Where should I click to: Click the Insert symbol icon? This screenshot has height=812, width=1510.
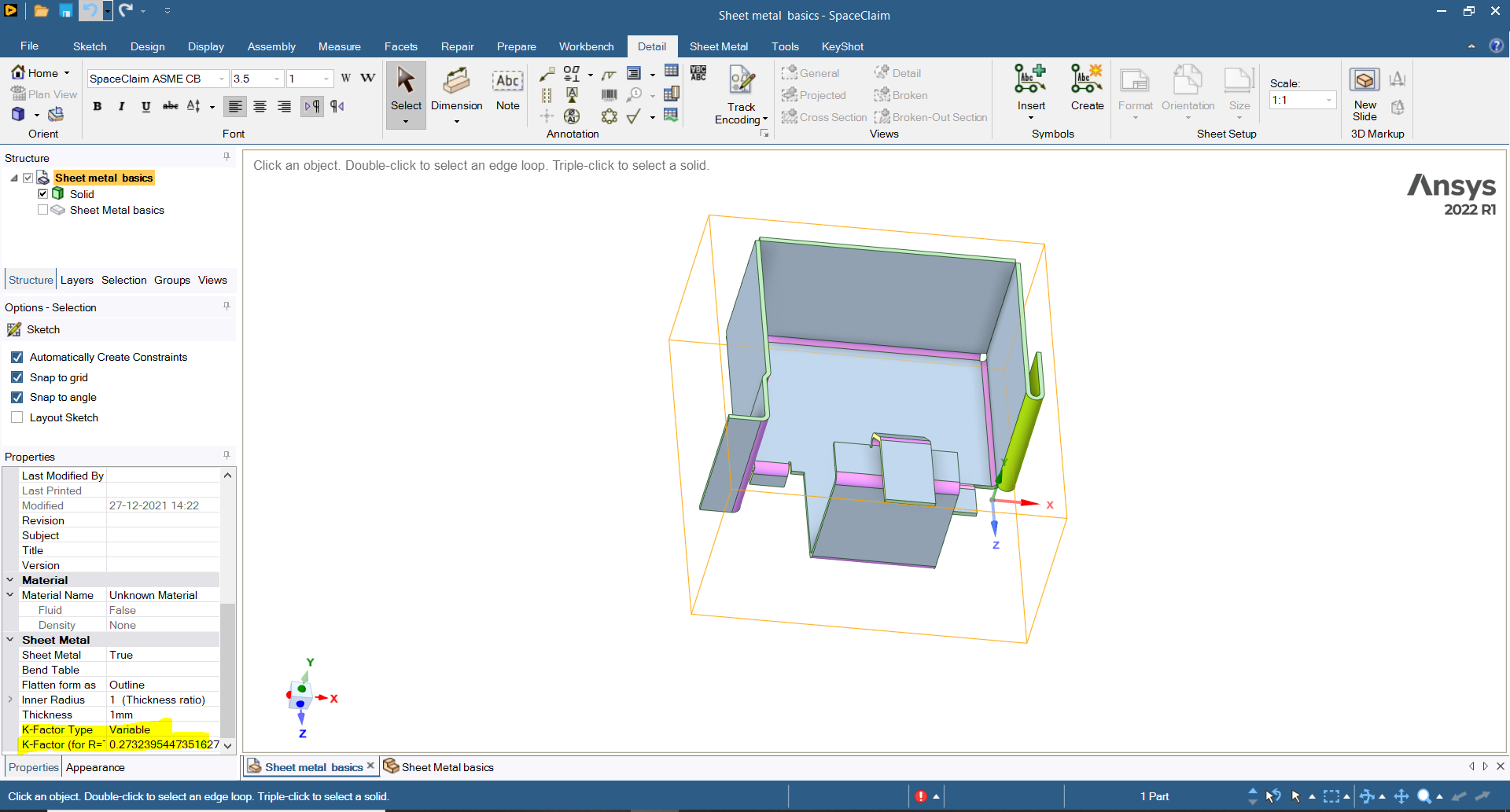click(x=1030, y=79)
